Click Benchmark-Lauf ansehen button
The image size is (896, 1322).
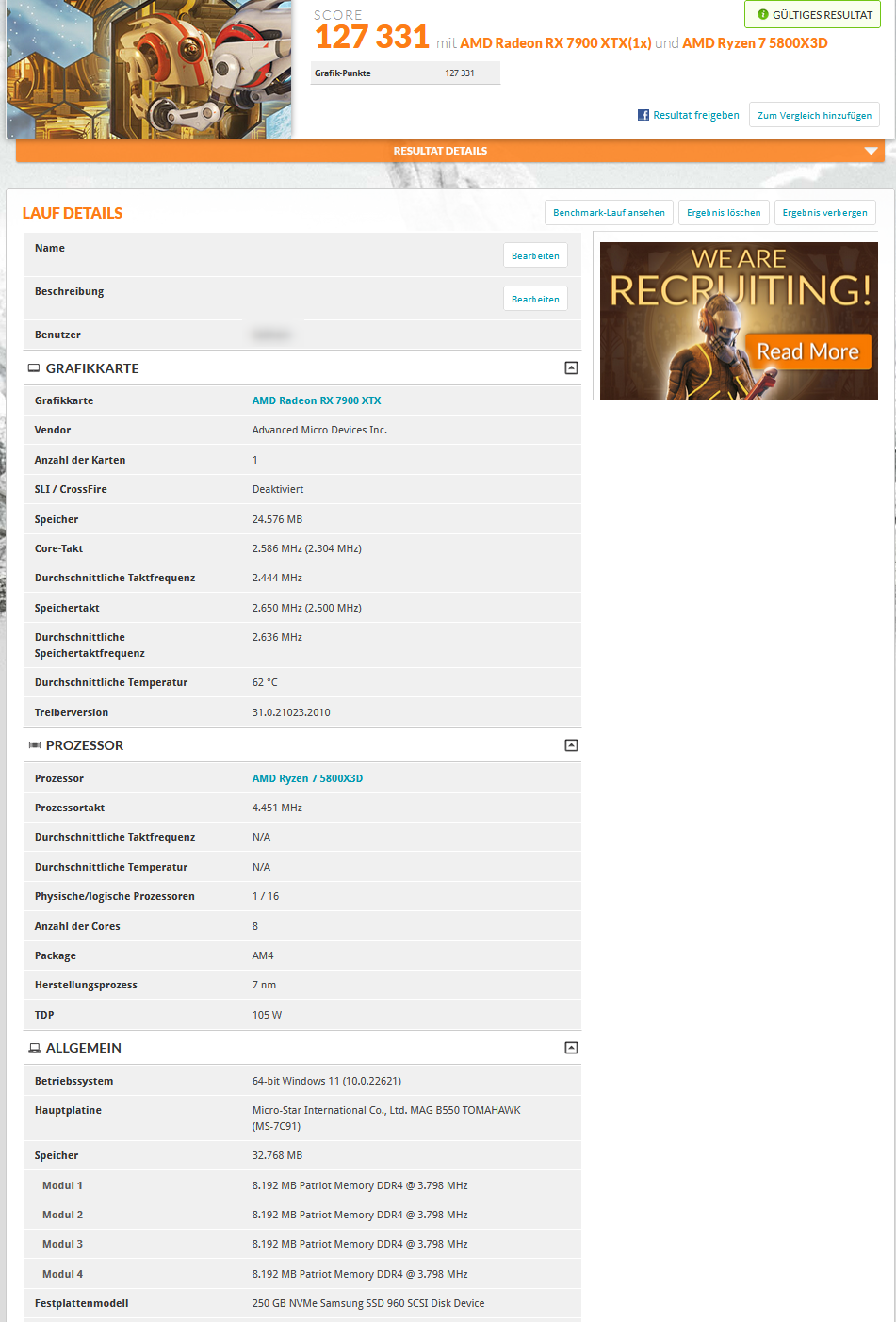[x=609, y=213]
